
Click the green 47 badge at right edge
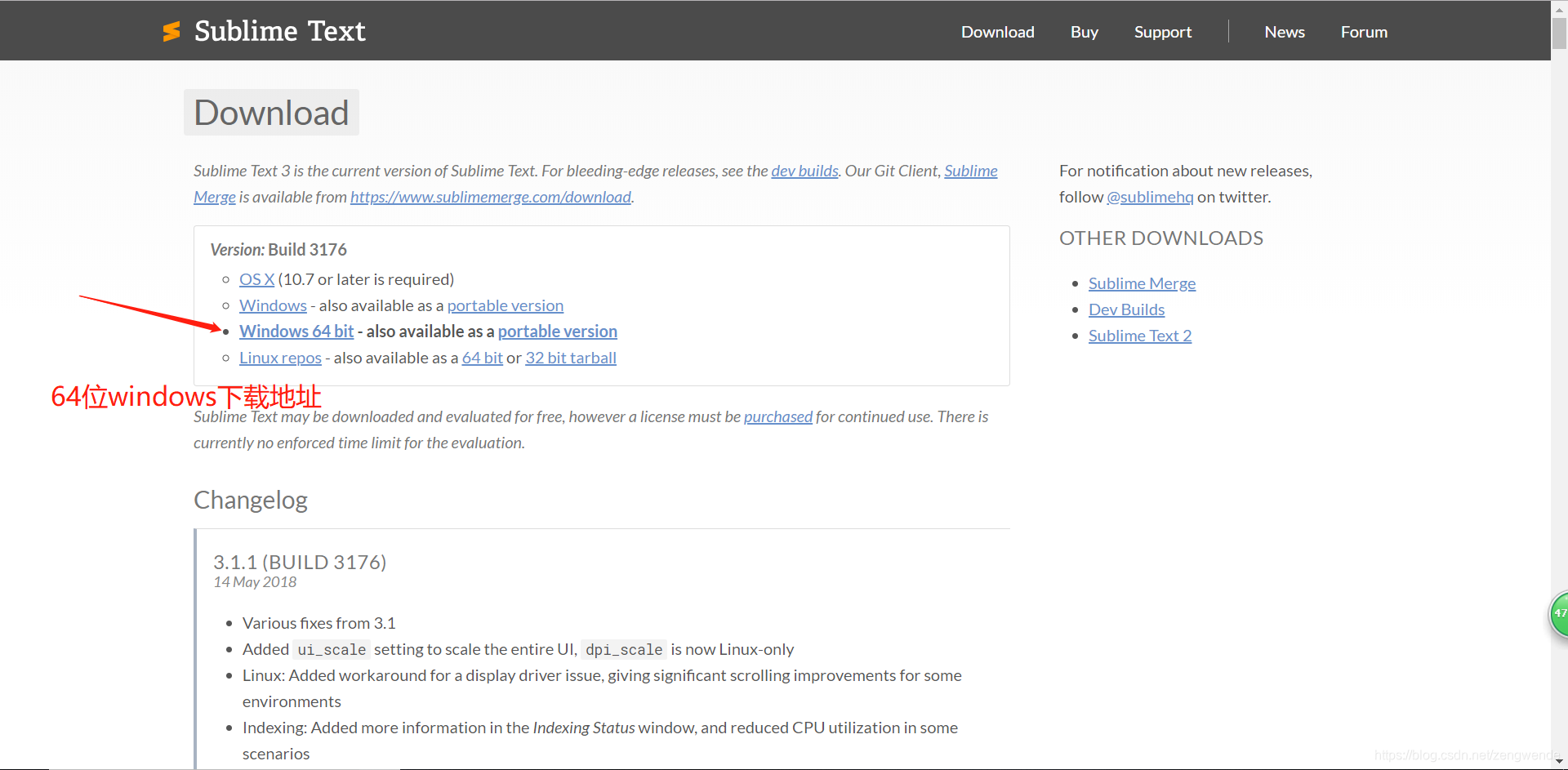pos(1559,613)
